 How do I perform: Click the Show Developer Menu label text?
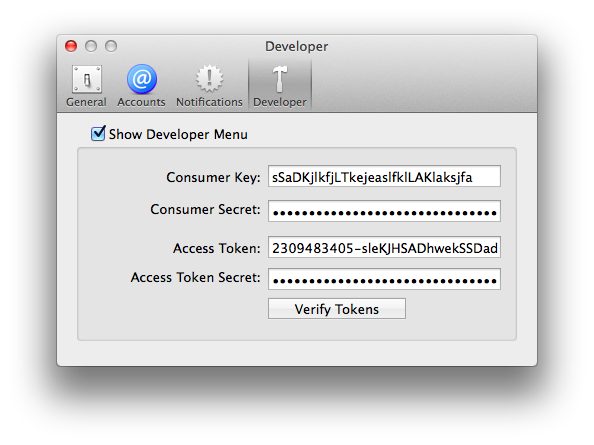pos(178,134)
